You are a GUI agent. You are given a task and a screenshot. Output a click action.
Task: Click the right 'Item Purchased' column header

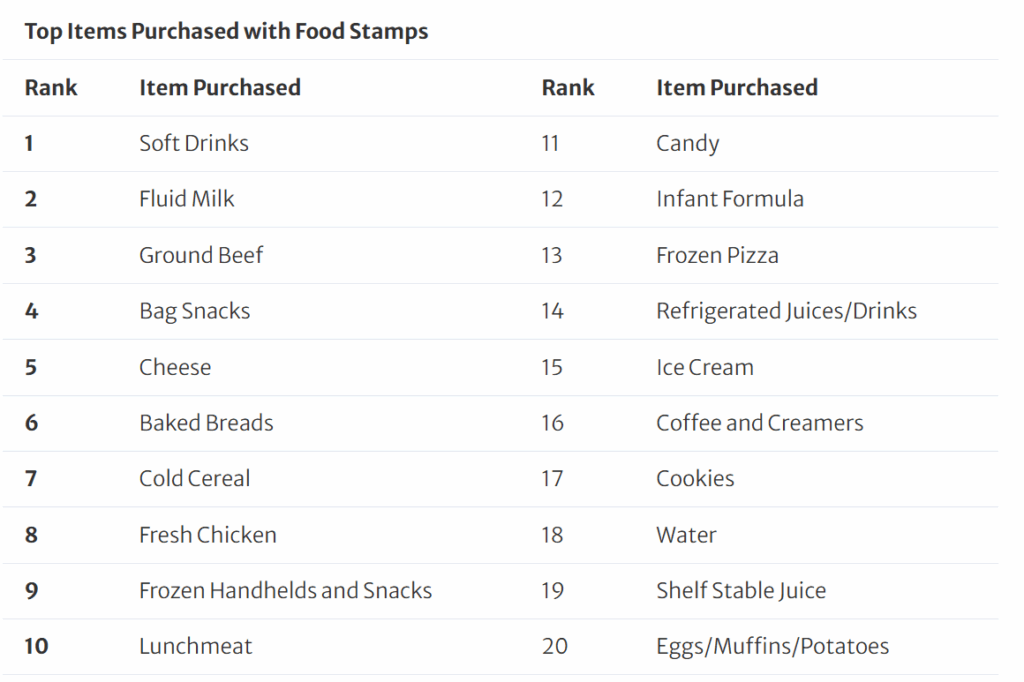tap(737, 88)
